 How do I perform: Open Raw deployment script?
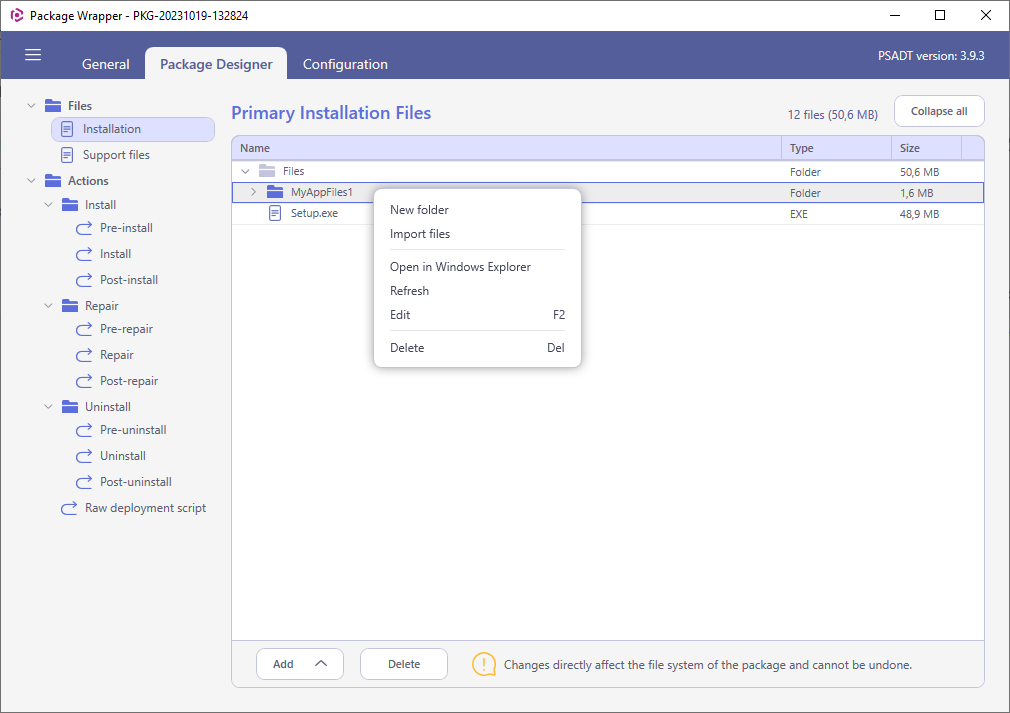pos(146,508)
